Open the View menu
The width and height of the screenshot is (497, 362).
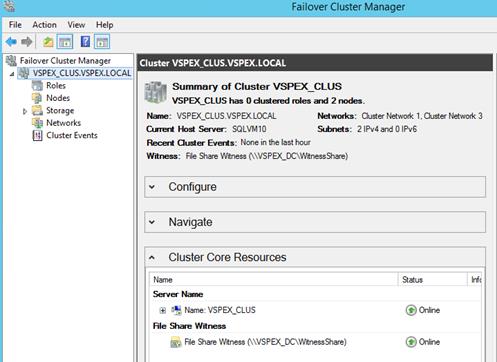tap(76, 25)
